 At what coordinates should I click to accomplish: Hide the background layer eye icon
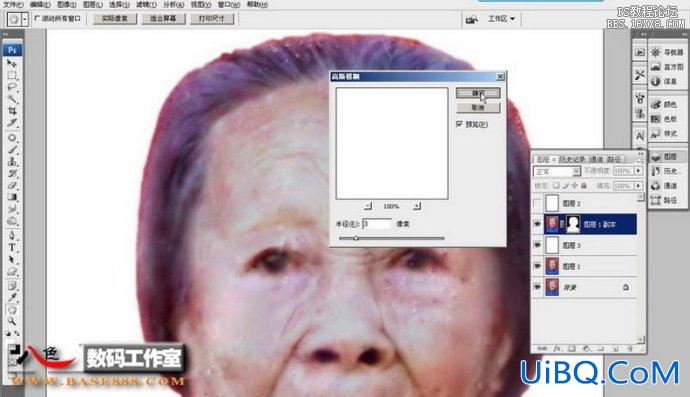pos(537,287)
